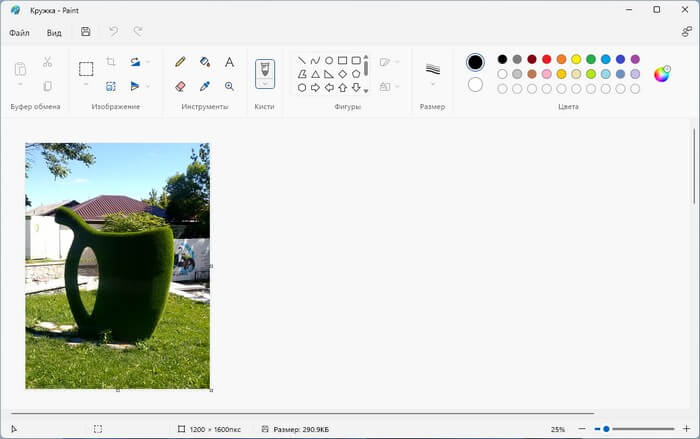The image size is (700, 439).
Task: Click the zoom out minus button
Action: tap(582, 429)
